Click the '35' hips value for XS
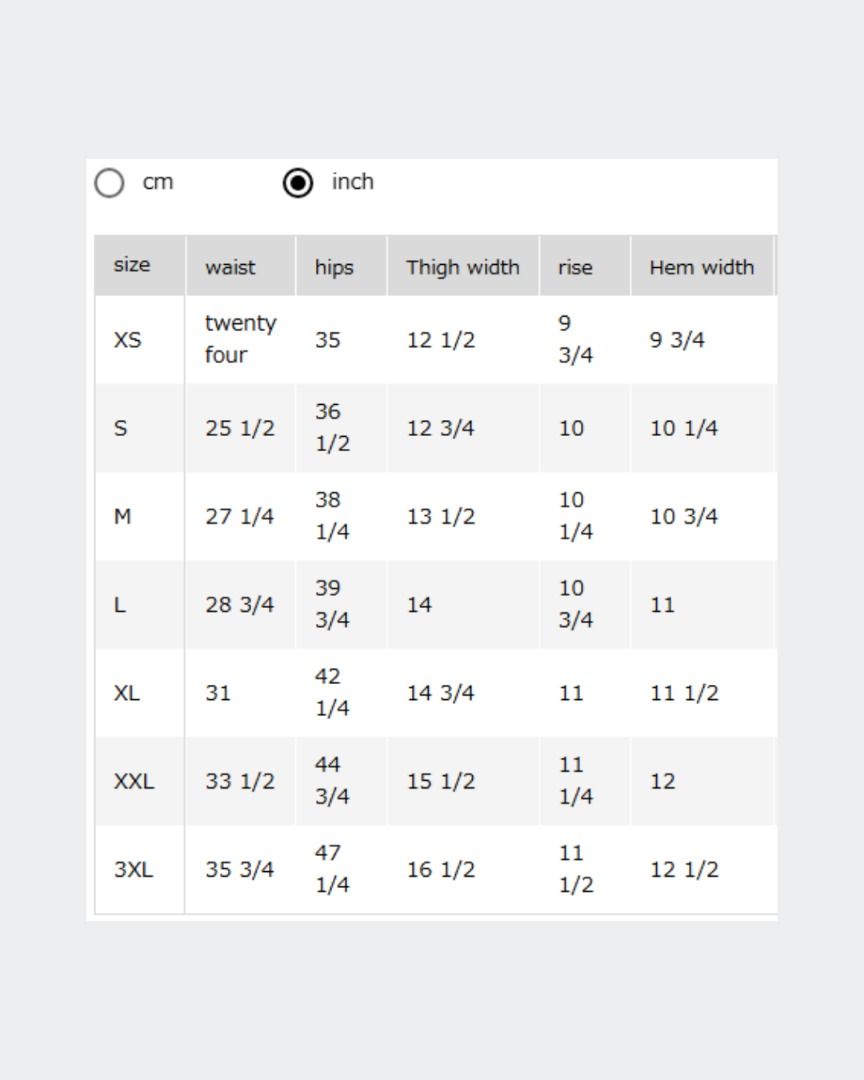864x1080 pixels. pos(328,340)
